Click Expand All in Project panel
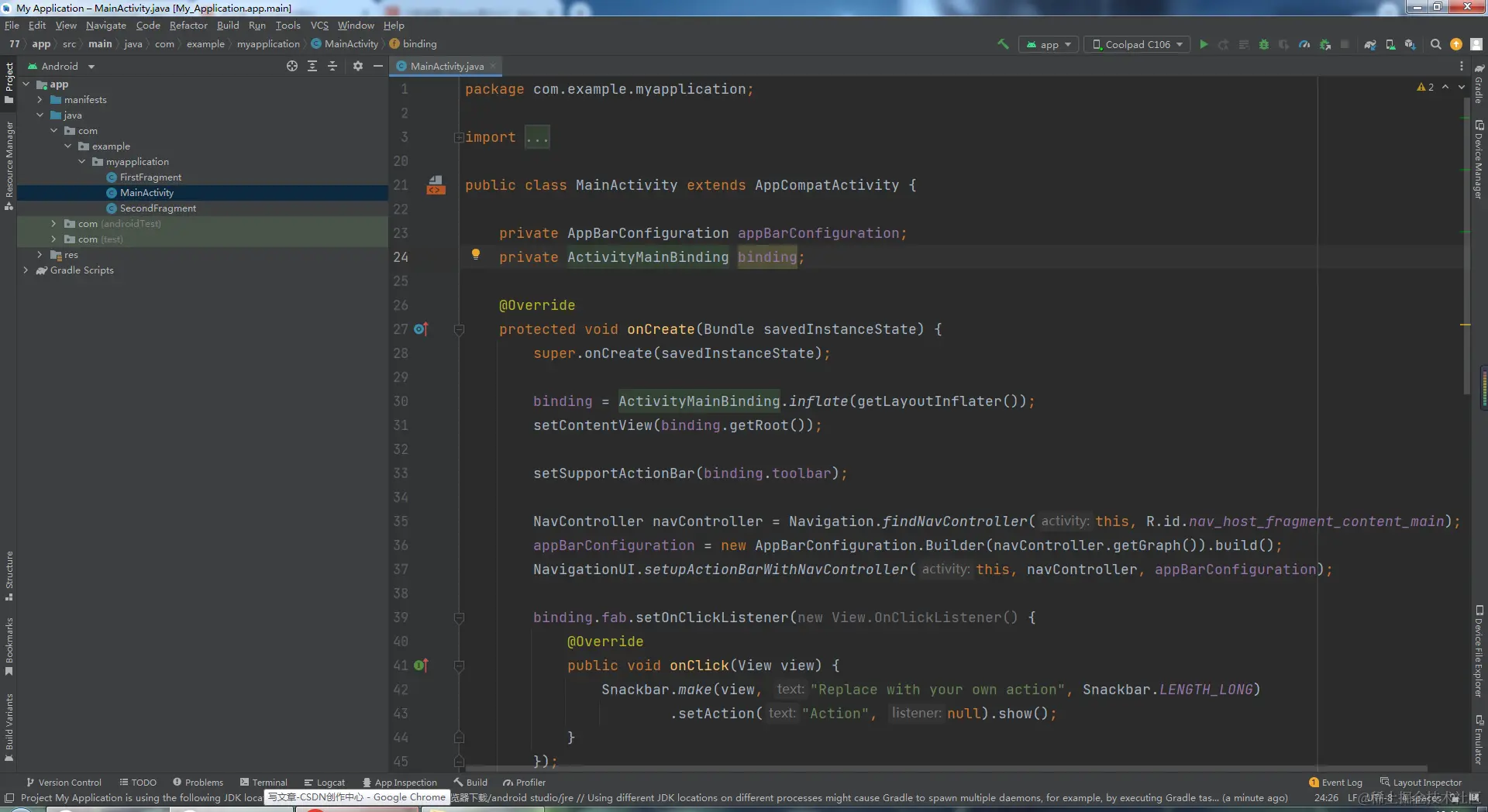The width and height of the screenshot is (1488, 812). point(312,66)
